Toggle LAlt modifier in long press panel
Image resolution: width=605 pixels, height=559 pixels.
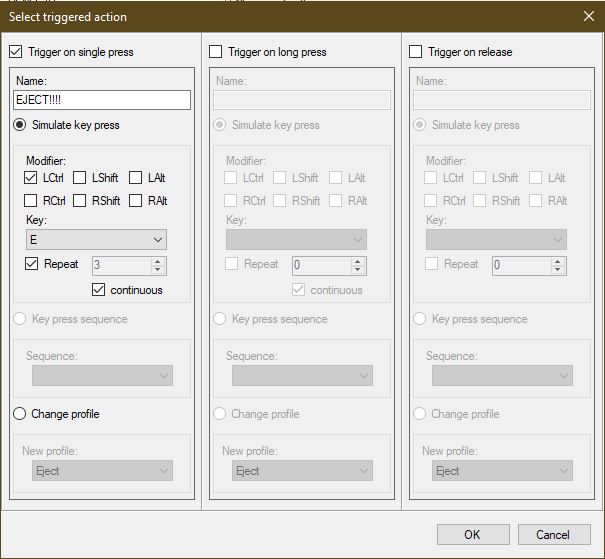[335, 178]
